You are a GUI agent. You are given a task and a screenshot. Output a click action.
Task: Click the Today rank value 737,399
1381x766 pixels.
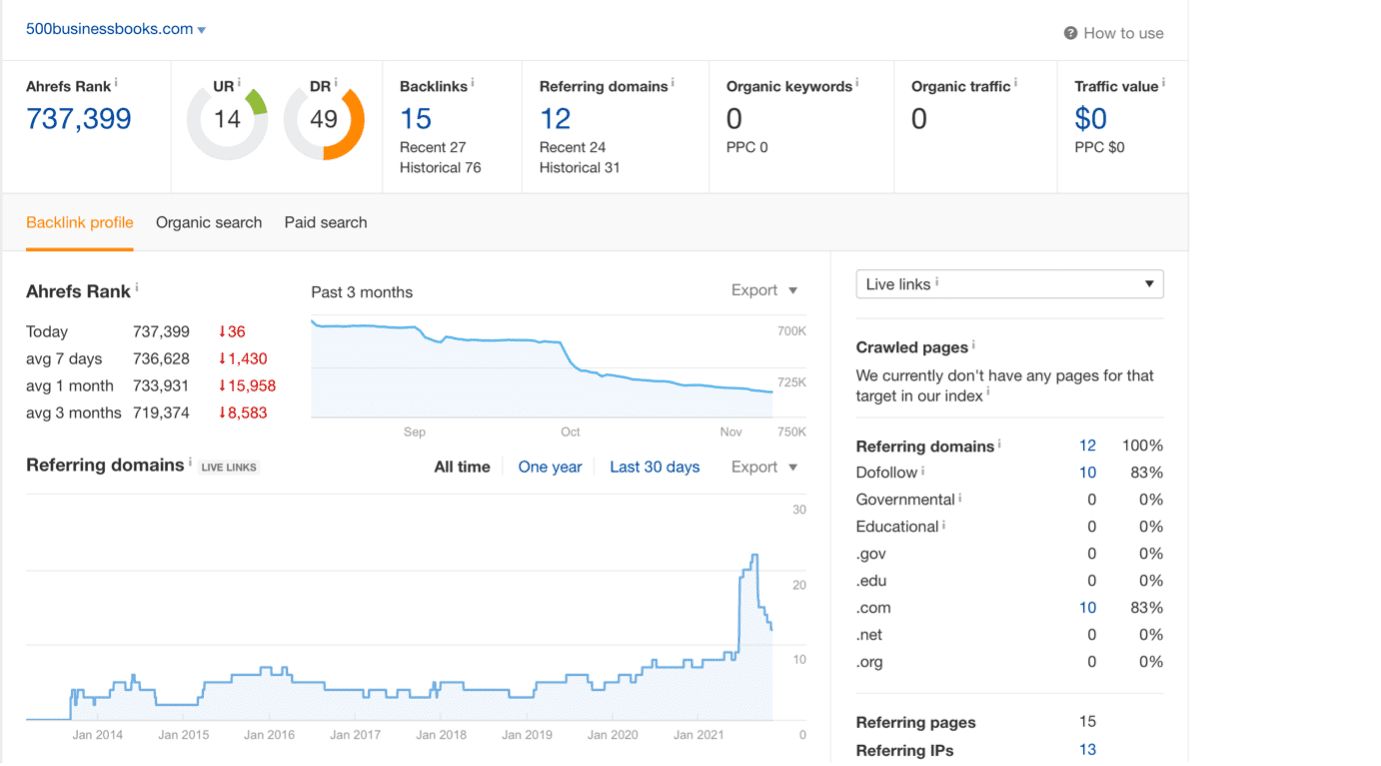[161, 332]
